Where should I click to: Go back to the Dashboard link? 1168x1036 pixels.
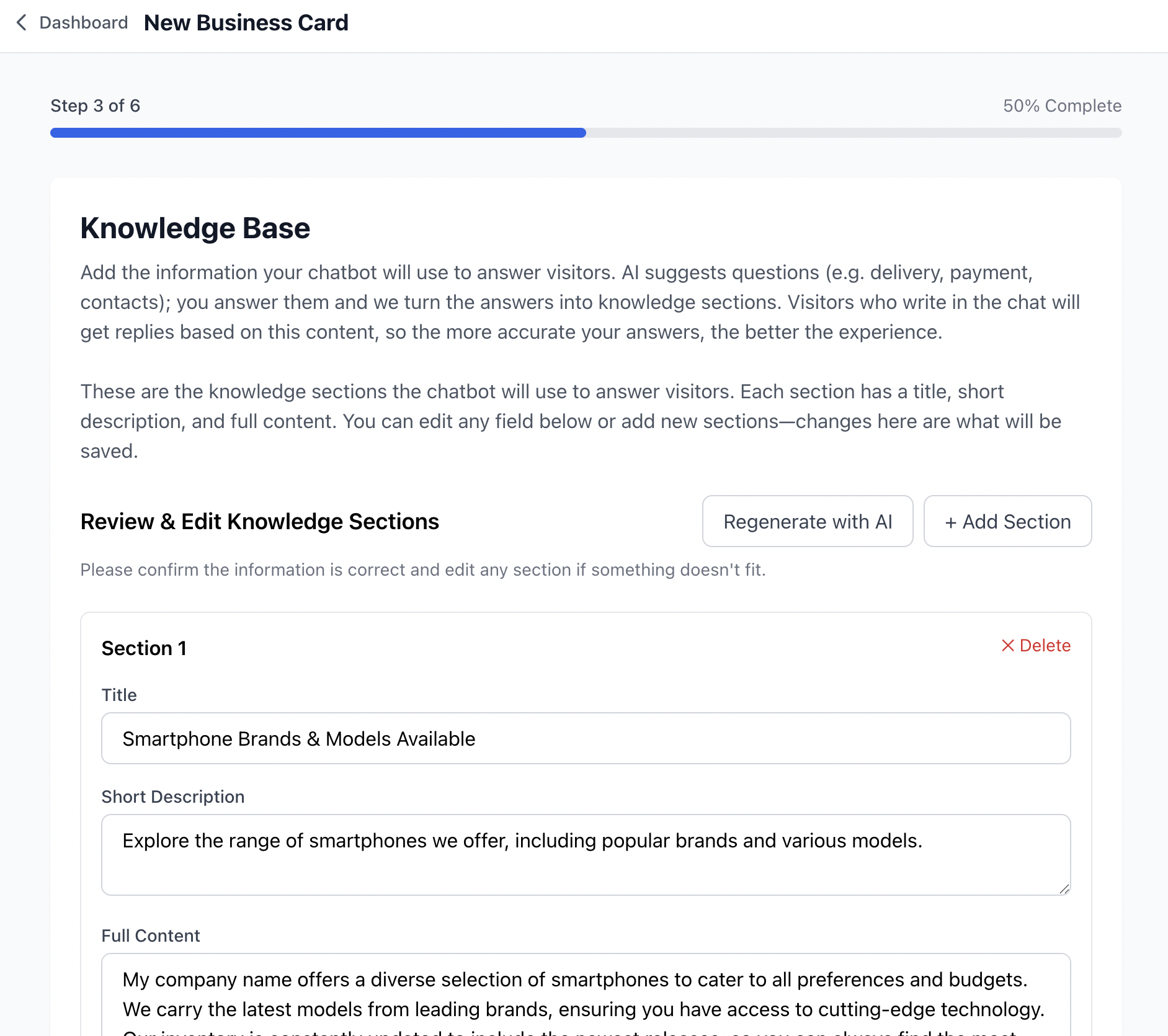pyautogui.click(x=83, y=23)
